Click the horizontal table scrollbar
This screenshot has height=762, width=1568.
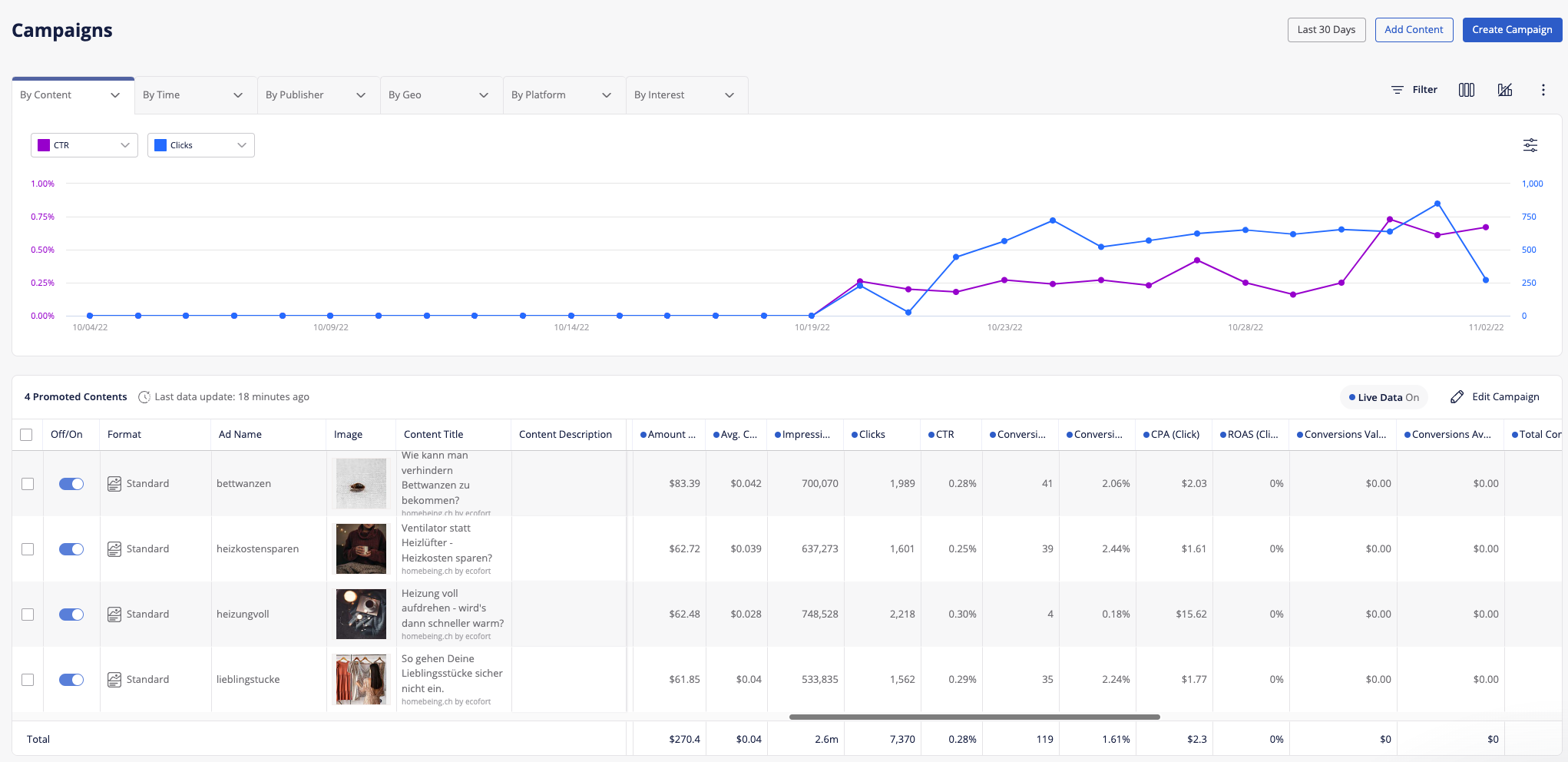[x=974, y=717]
